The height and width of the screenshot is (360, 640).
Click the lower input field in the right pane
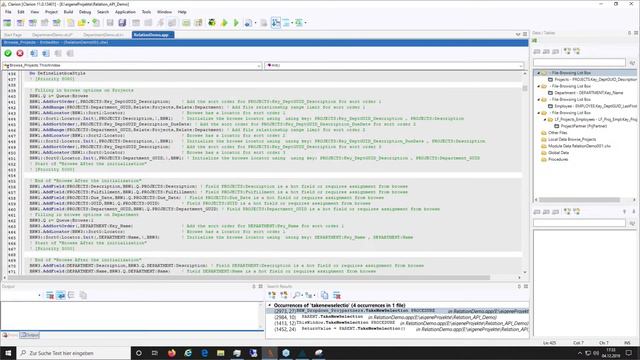tap(579, 223)
